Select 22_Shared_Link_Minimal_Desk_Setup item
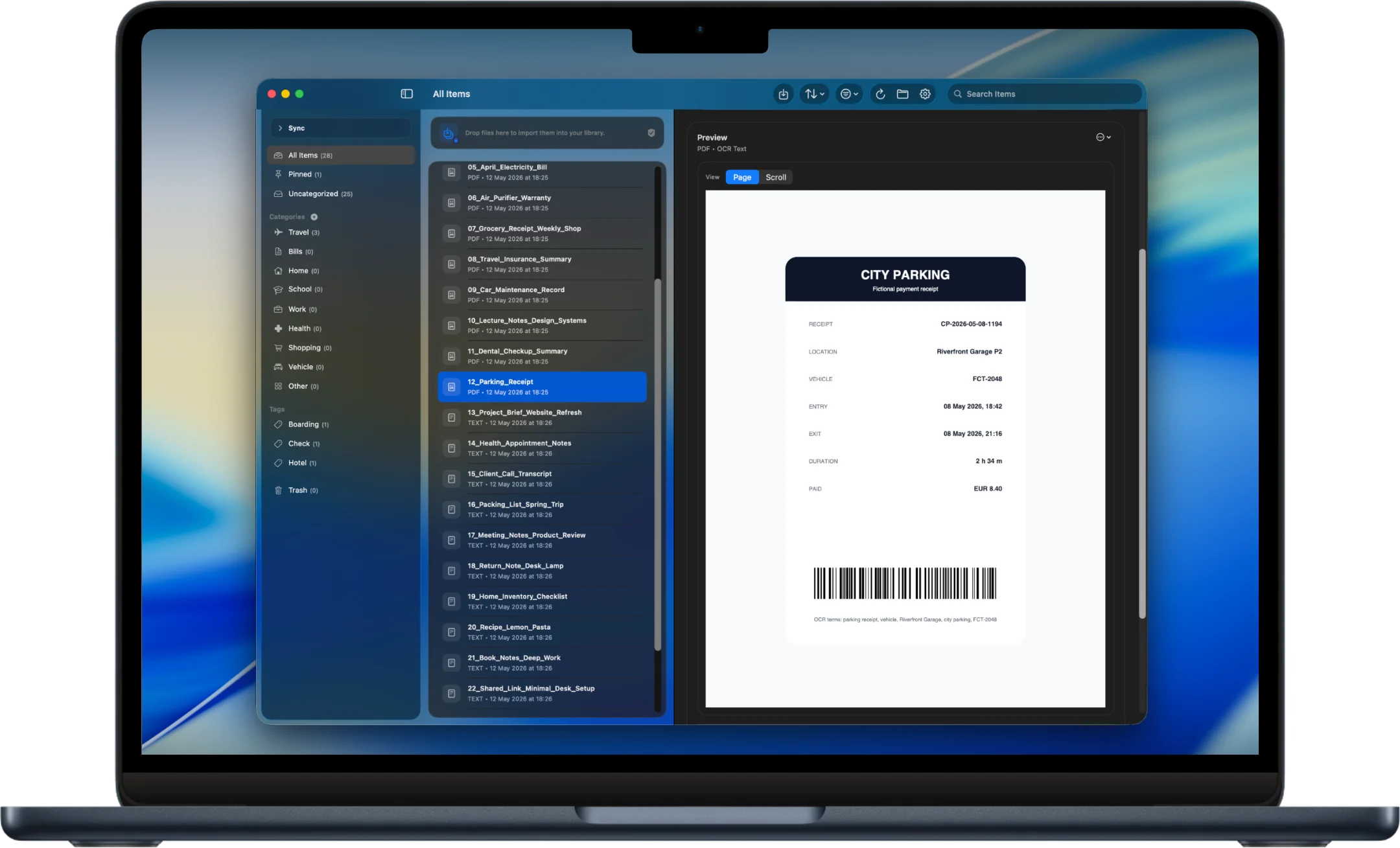The image size is (1400, 848). pos(542,693)
